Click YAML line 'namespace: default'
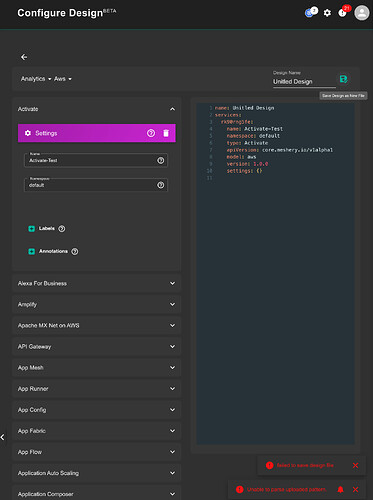373x500 pixels. click(x=253, y=136)
